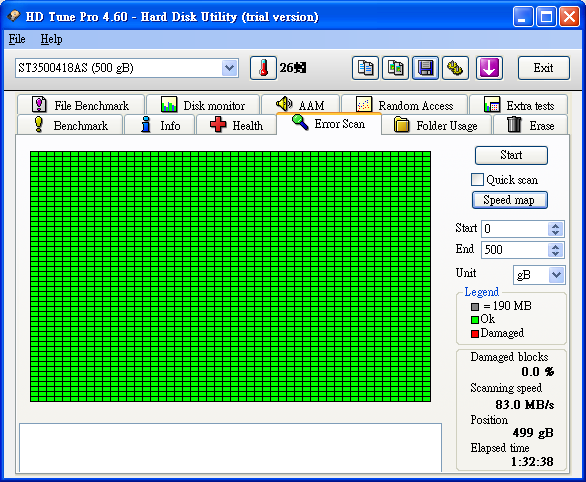Select the Error Scan tab

(329, 123)
